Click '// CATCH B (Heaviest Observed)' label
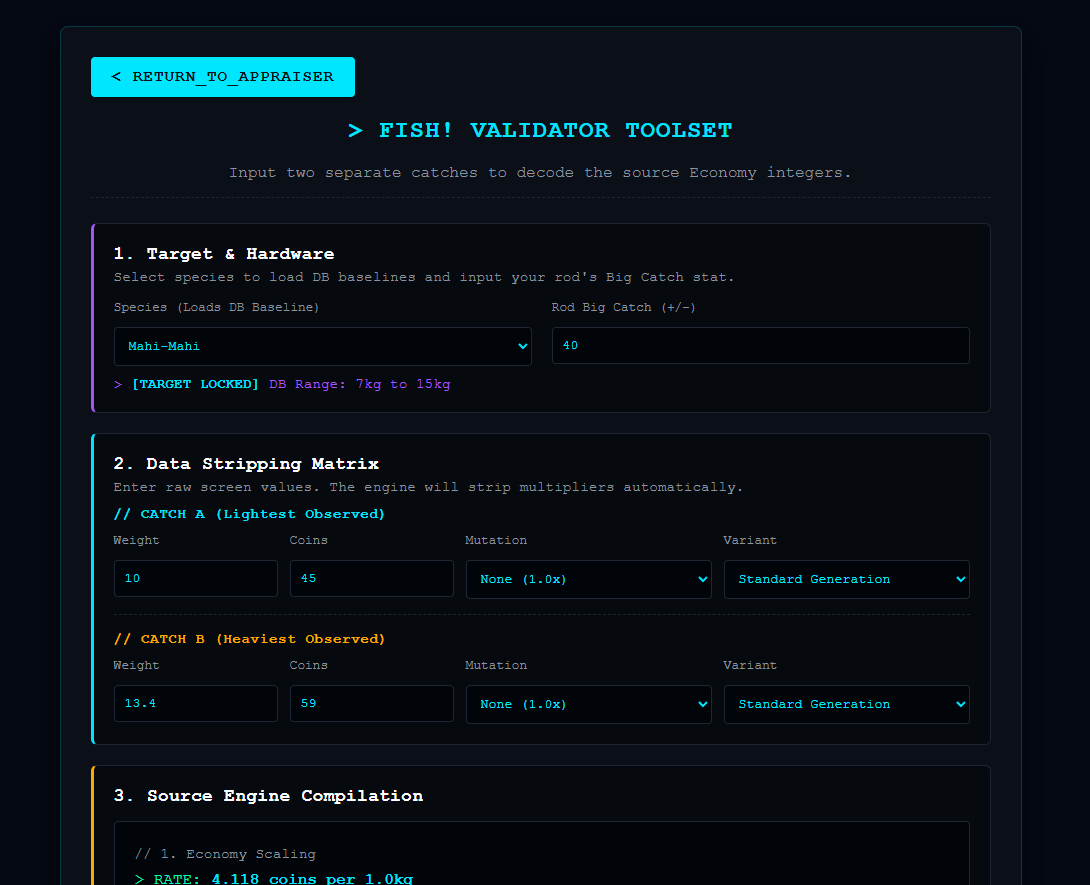The height and width of the screenshot is (885, 1090). [x=249, y=640]
